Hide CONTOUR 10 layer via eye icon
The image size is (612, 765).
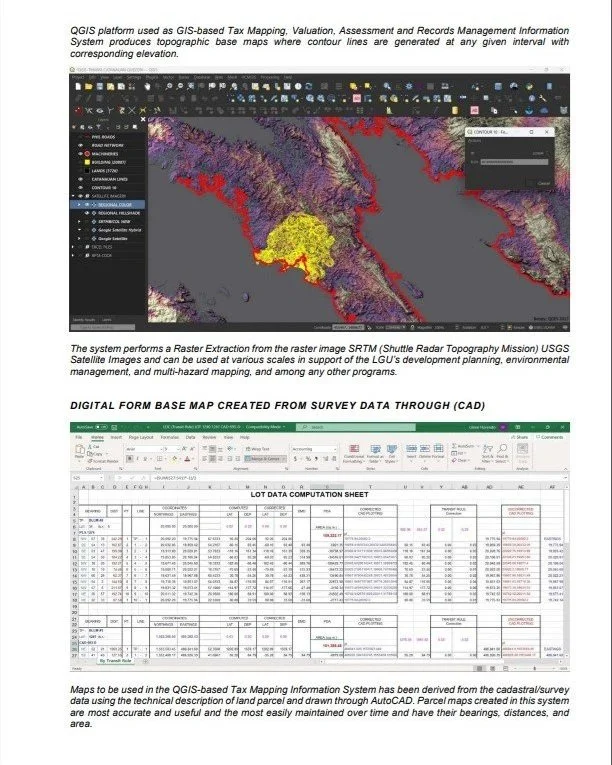pos(81,187)
